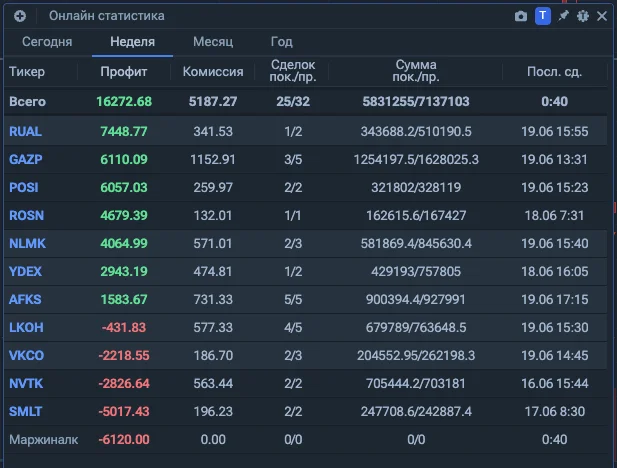Viewport: 617px width, 468px height.
Task: Click YDEX last deal 18.06 16:05
Action: click(x=554, y=271)
